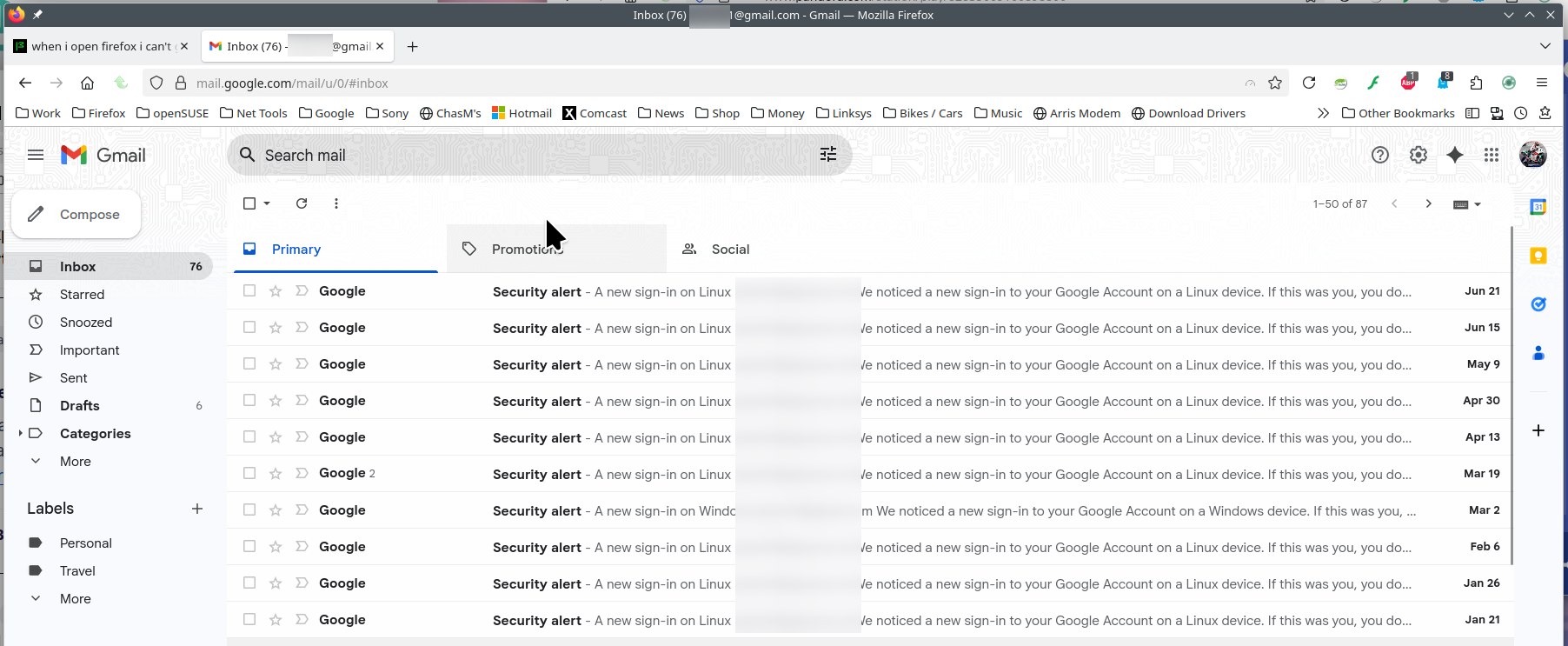
Task: Open the Starred folder
Action: (109, 294)
